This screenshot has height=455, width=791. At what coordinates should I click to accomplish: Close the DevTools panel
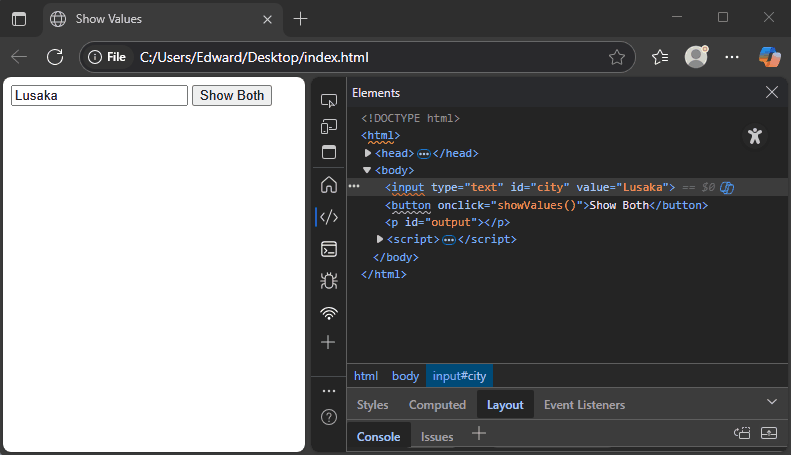pyautogui.click(x=772, y=92)
